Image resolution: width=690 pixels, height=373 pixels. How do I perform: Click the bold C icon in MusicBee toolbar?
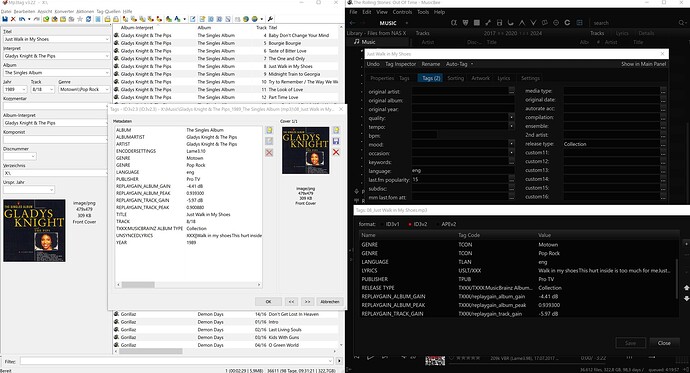pyautogui.click(x=567, y=22)
